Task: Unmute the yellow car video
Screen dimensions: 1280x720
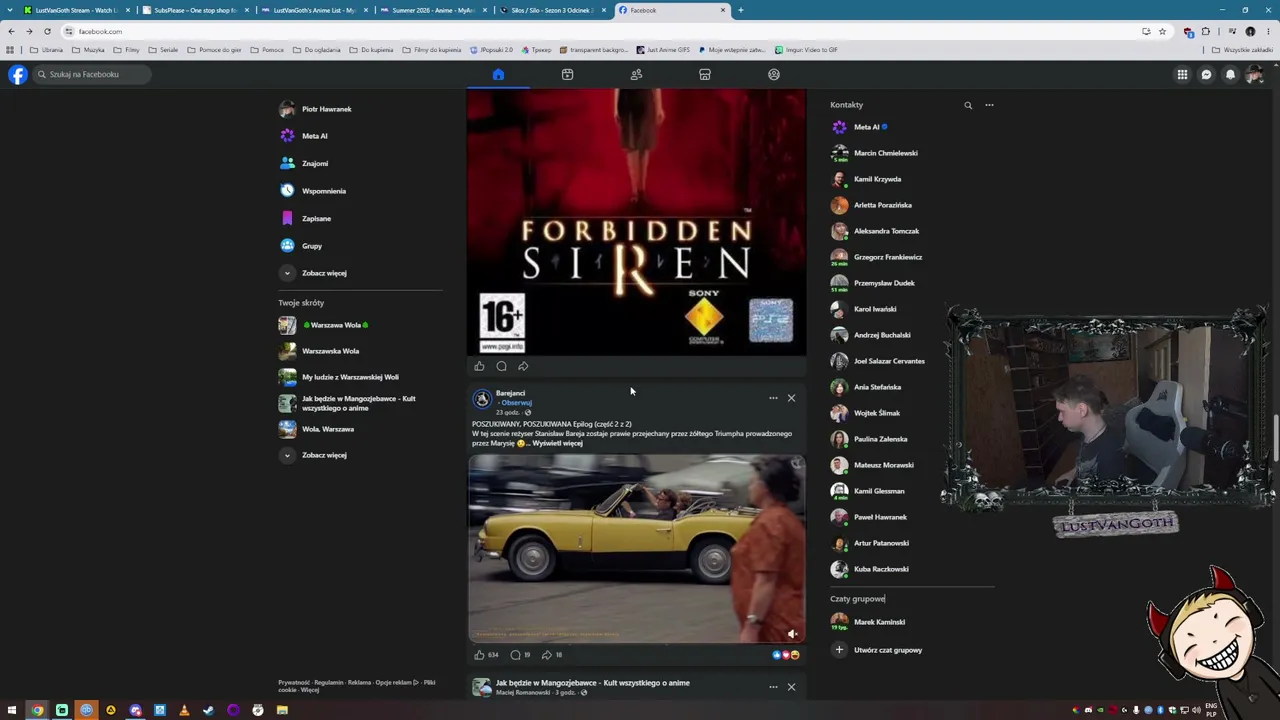Action: (792, 634)
